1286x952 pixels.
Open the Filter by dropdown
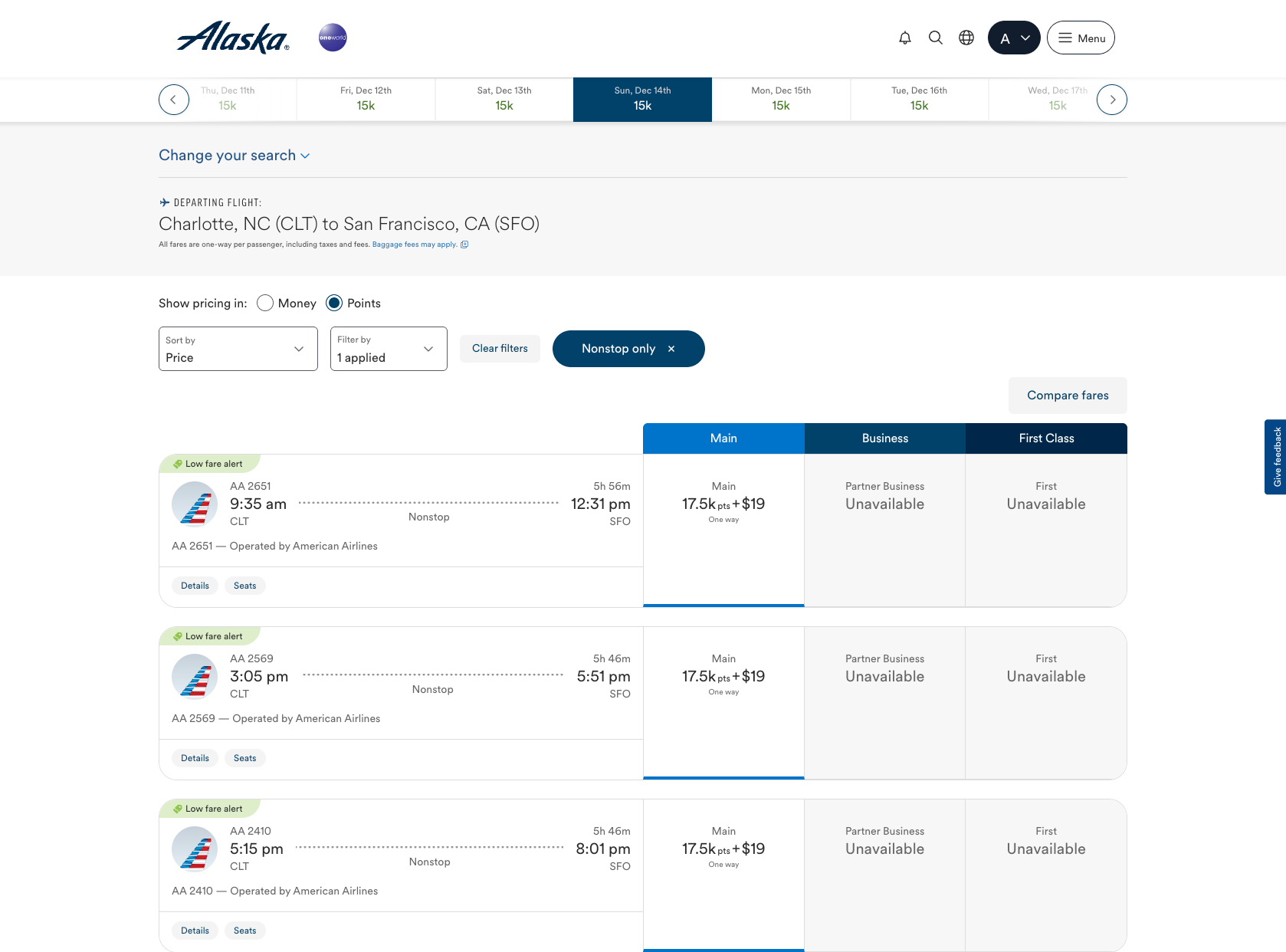click(388, 349)
